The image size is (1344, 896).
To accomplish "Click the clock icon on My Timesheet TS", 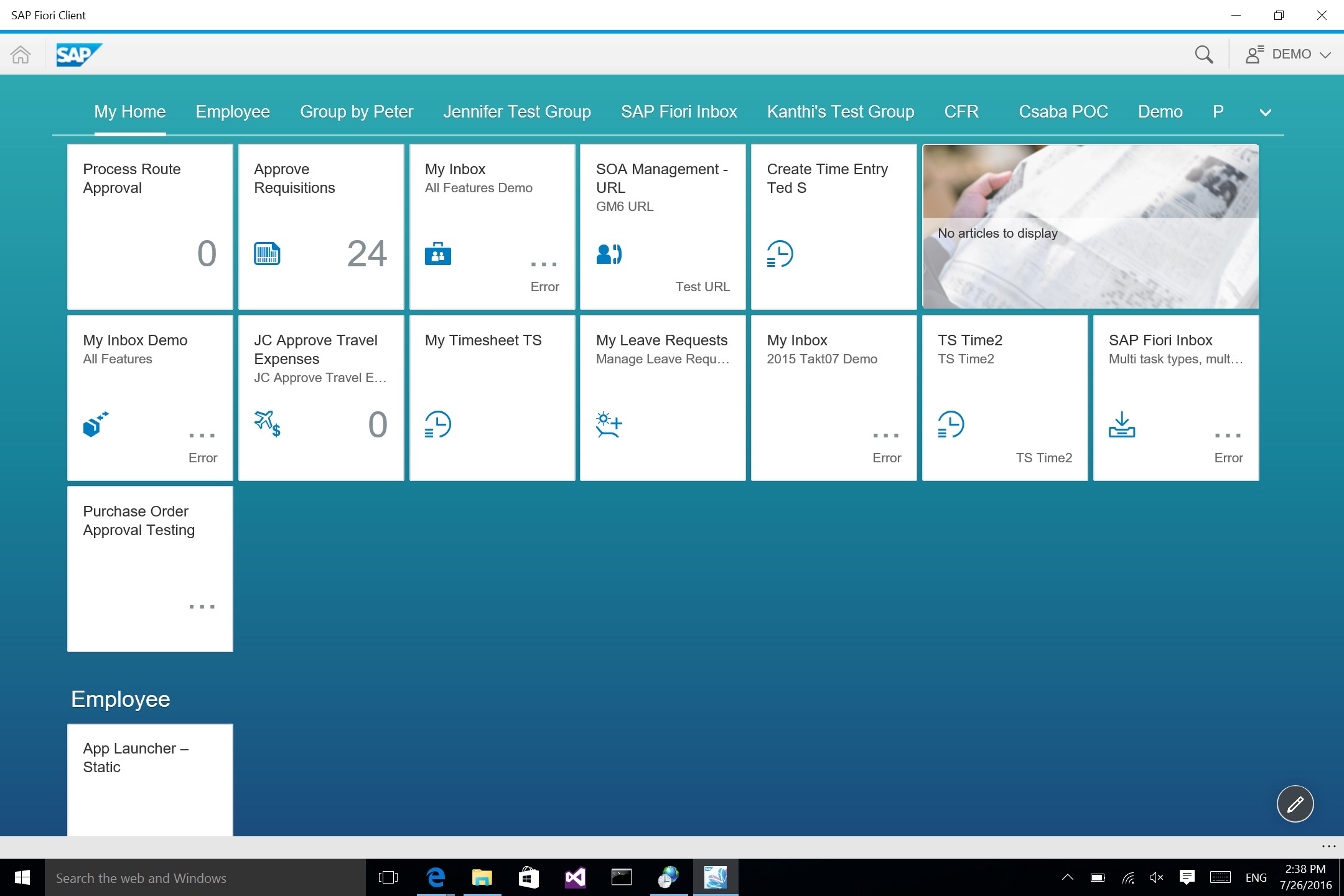I will (x=438, y=424).
